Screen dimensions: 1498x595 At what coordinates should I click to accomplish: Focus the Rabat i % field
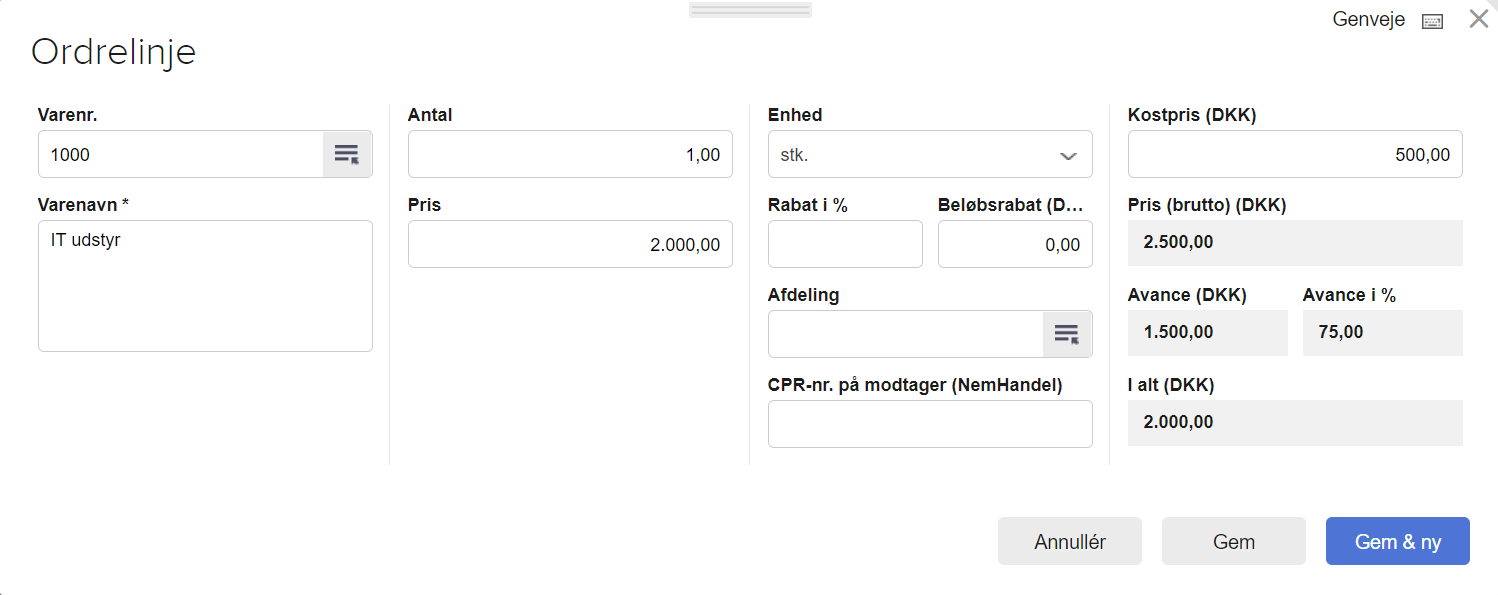point(844,244)
